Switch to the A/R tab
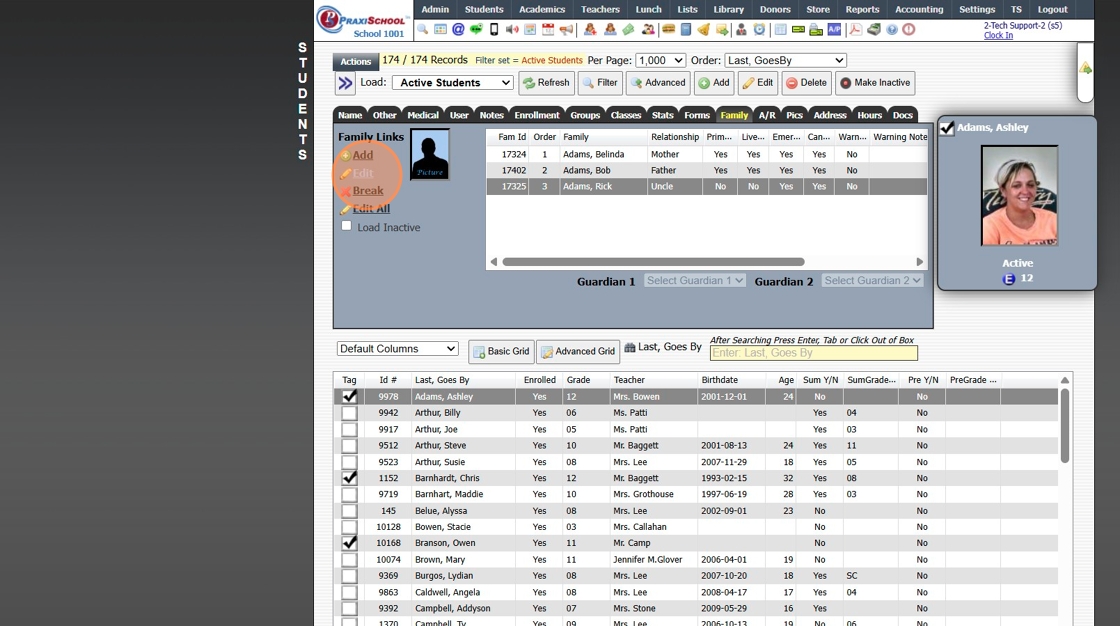Image resolution: width=1120 pixels, height=626 pixels. [x=767, y=115]
